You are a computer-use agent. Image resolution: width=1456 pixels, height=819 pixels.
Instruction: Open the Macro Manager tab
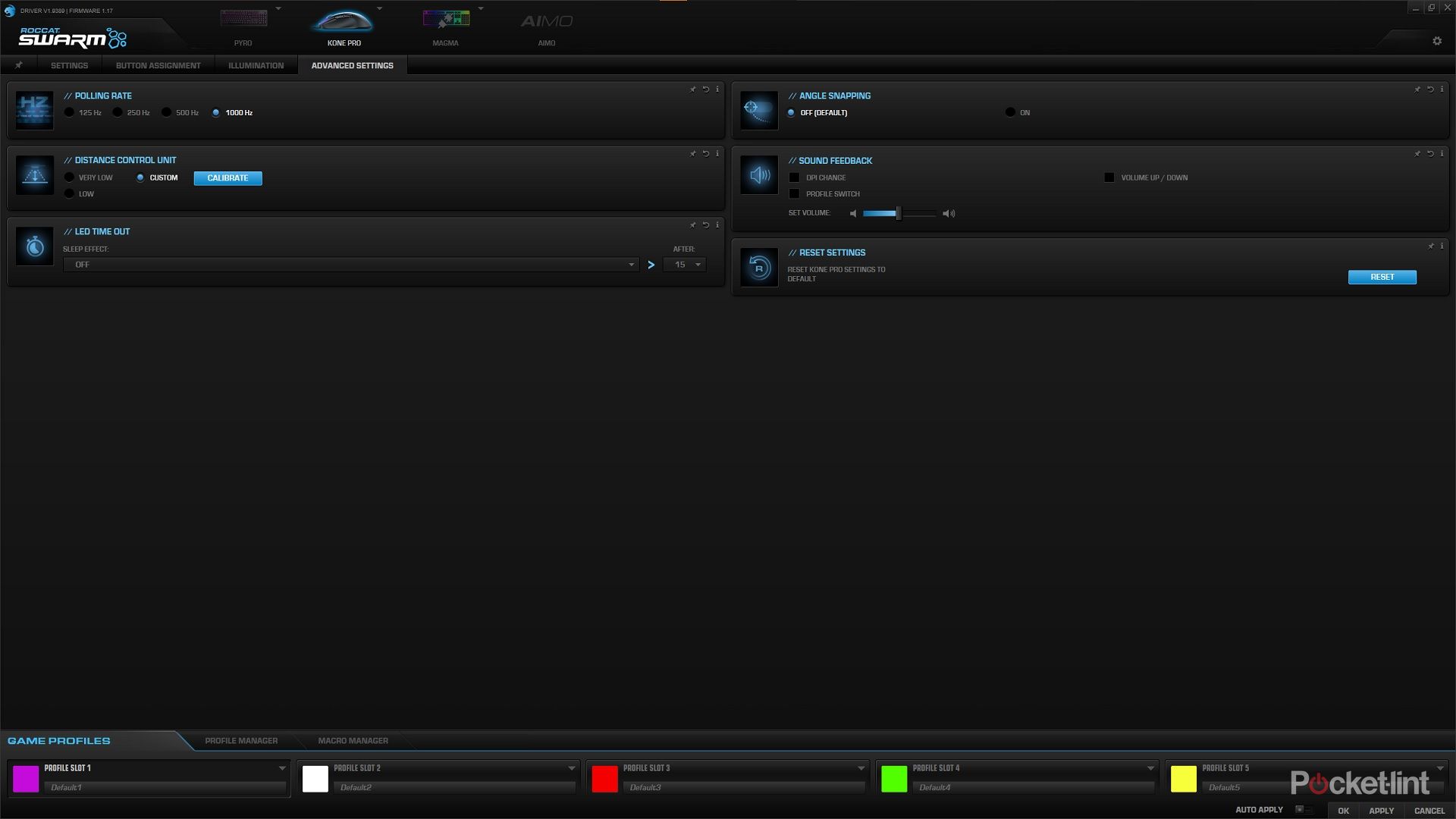[x=353, y=741]
